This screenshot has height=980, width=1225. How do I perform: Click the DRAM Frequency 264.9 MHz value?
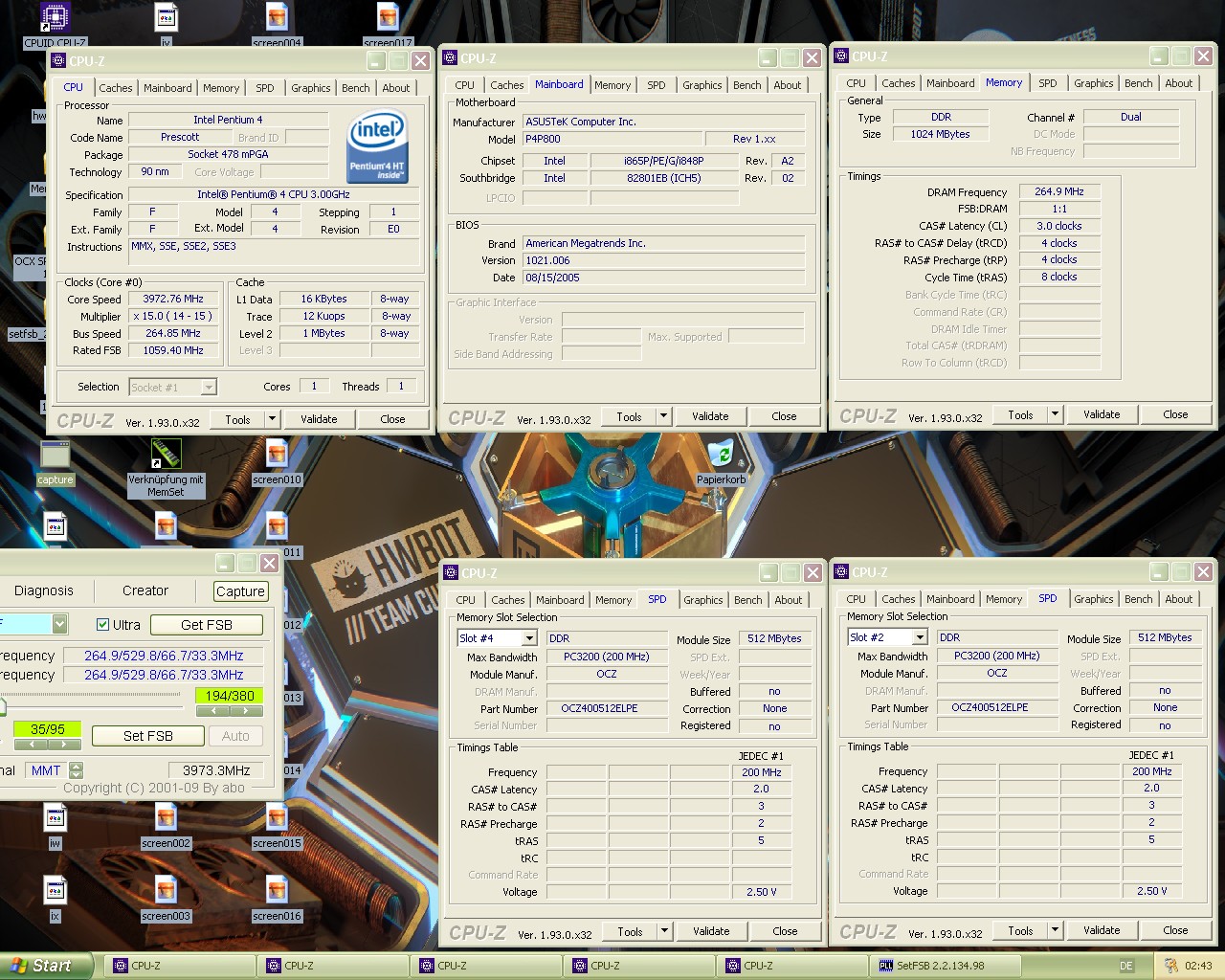(x=1059, y=191)
